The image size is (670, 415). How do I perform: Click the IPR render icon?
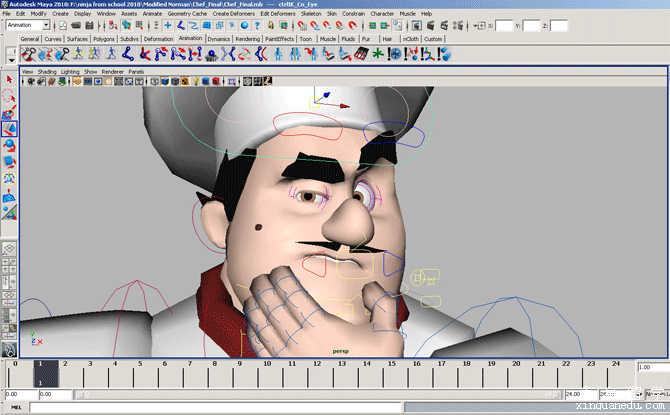(444, 26)
